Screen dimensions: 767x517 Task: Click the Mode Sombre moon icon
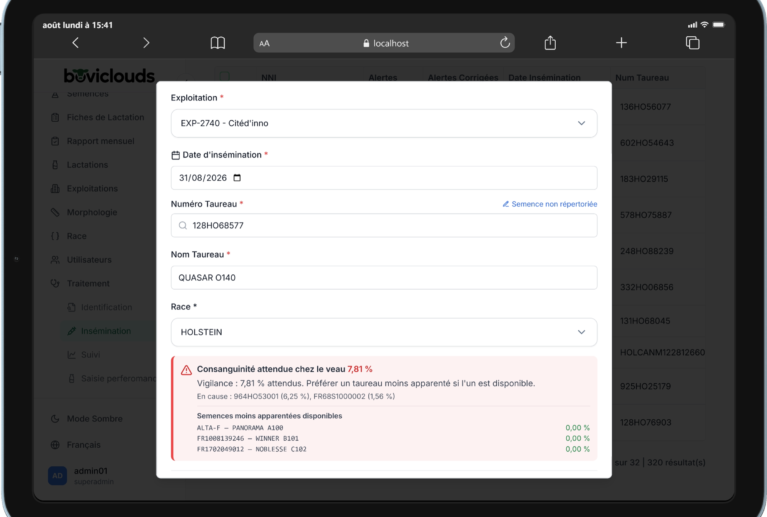point(55,419)
